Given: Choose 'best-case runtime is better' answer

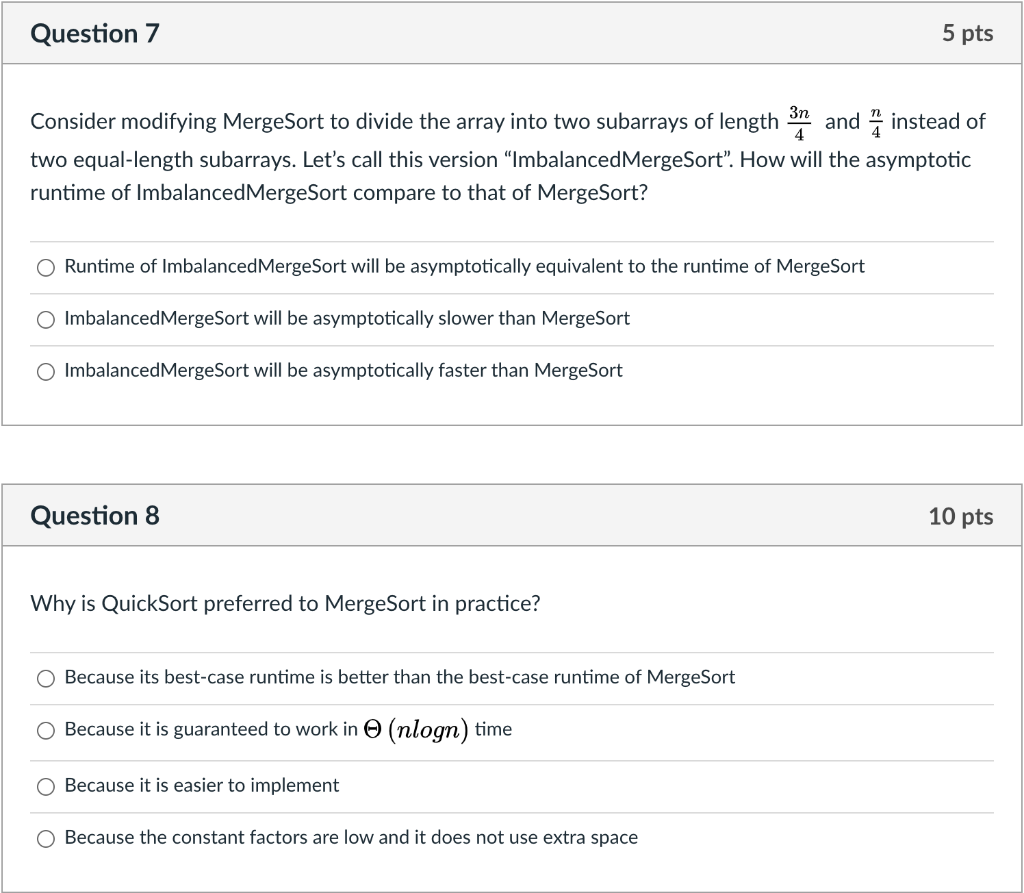Looking at the screenshot, I should (46, 678).
